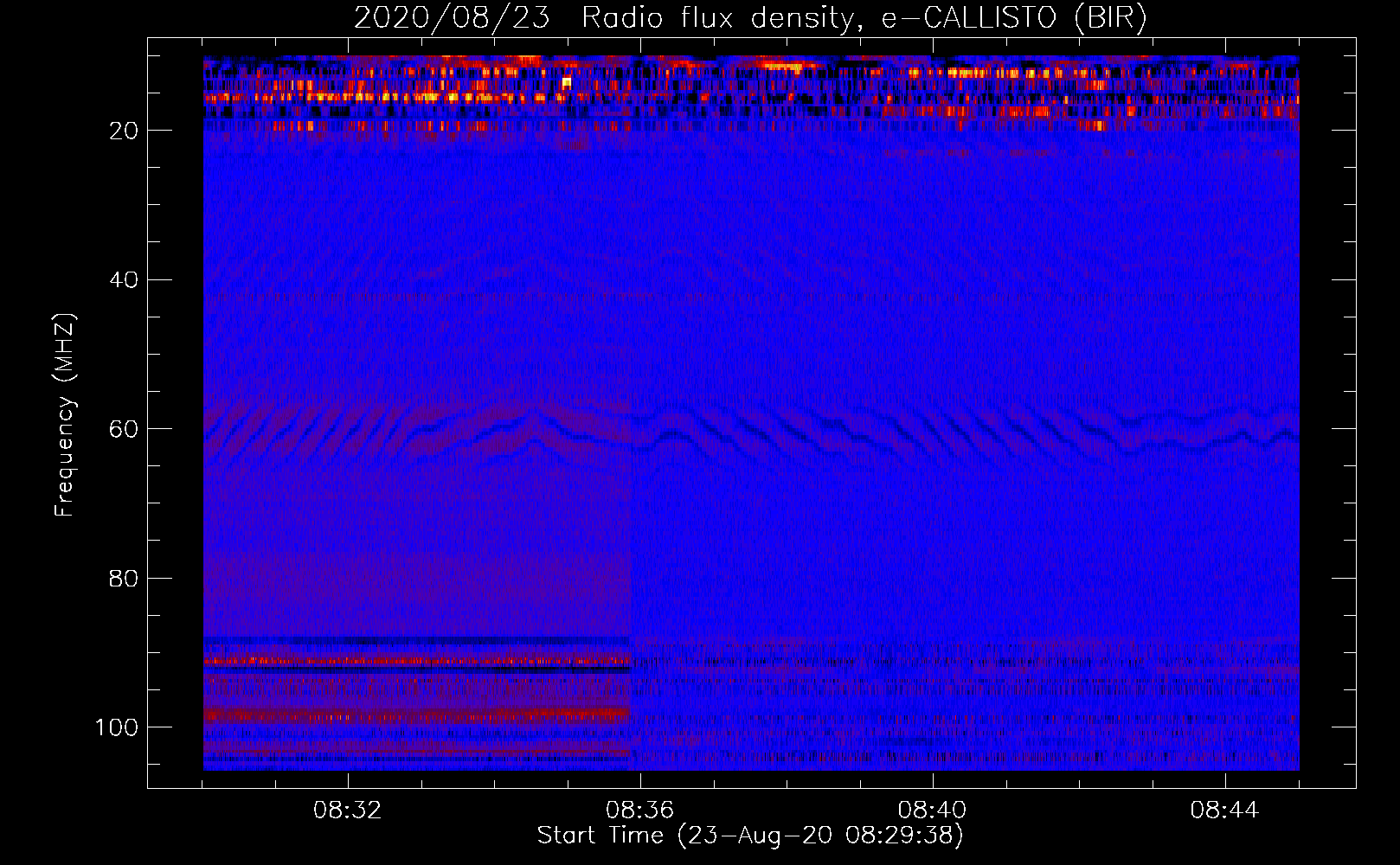Click the '40' frequency axis label
This screenshot has width=1400, height=865.
[125, 280]
